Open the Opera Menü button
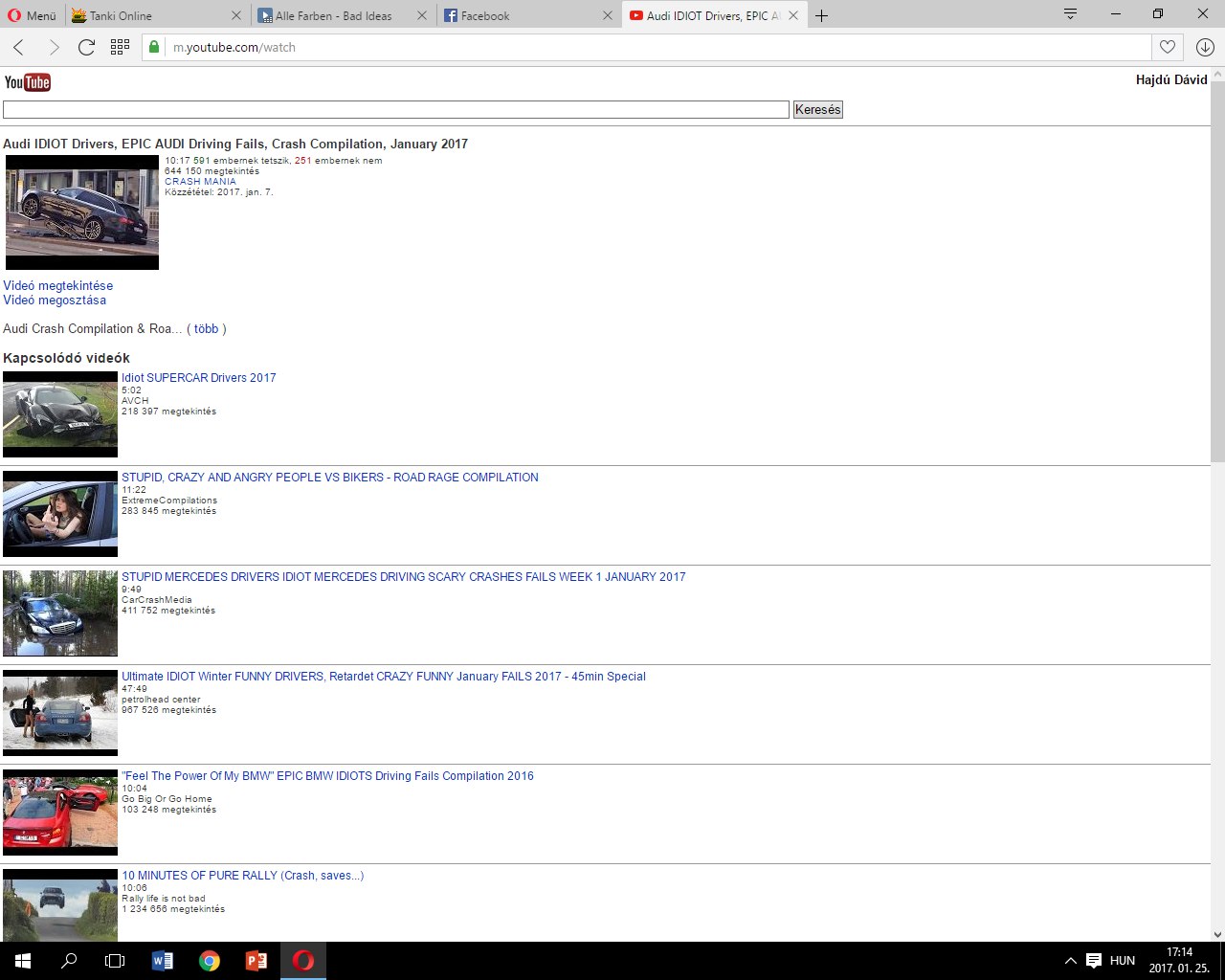Viewport: 1225px width, 980px height. click(32, 15)
